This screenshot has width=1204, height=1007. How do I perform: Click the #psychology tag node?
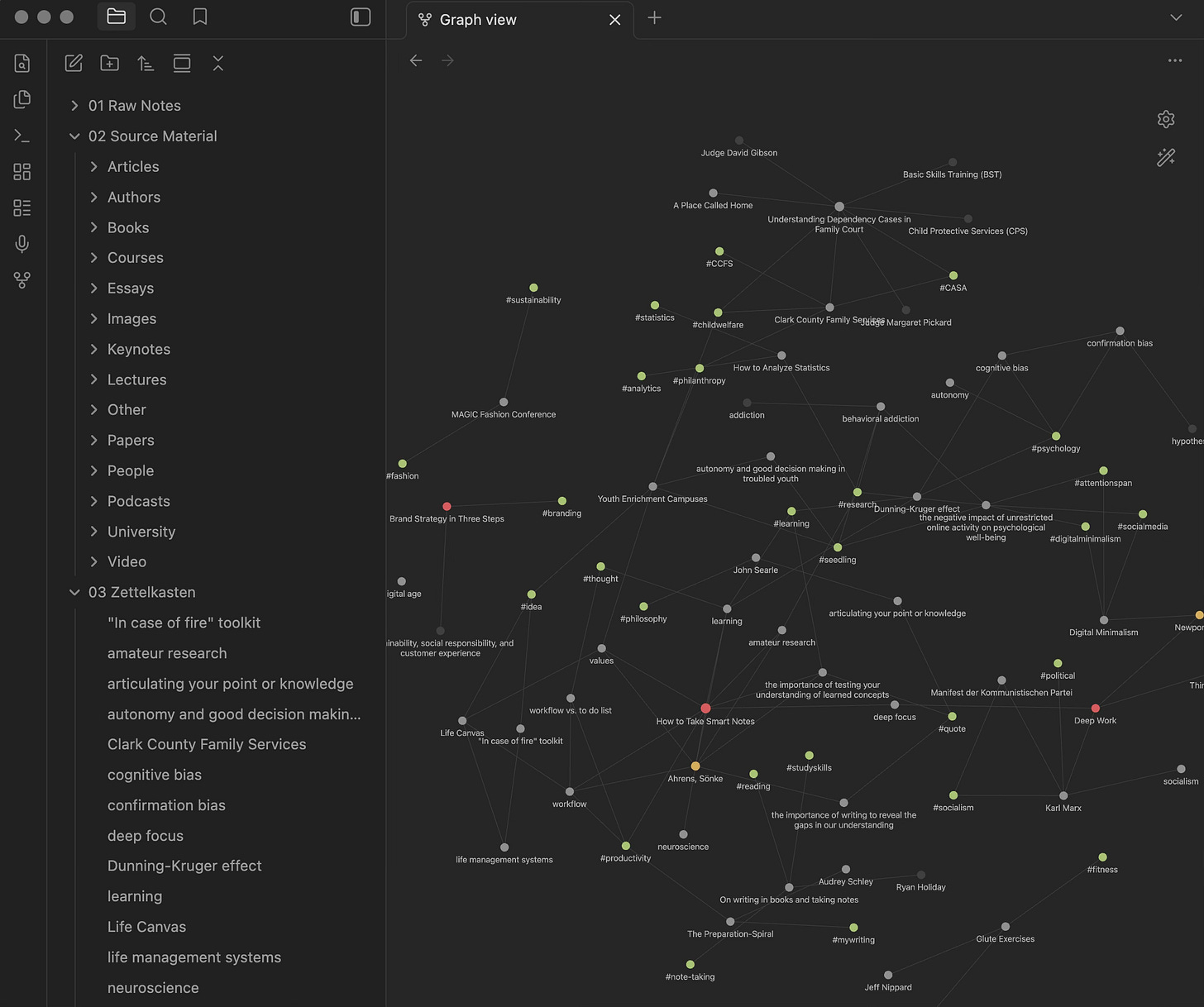[x=1056, y=436]
